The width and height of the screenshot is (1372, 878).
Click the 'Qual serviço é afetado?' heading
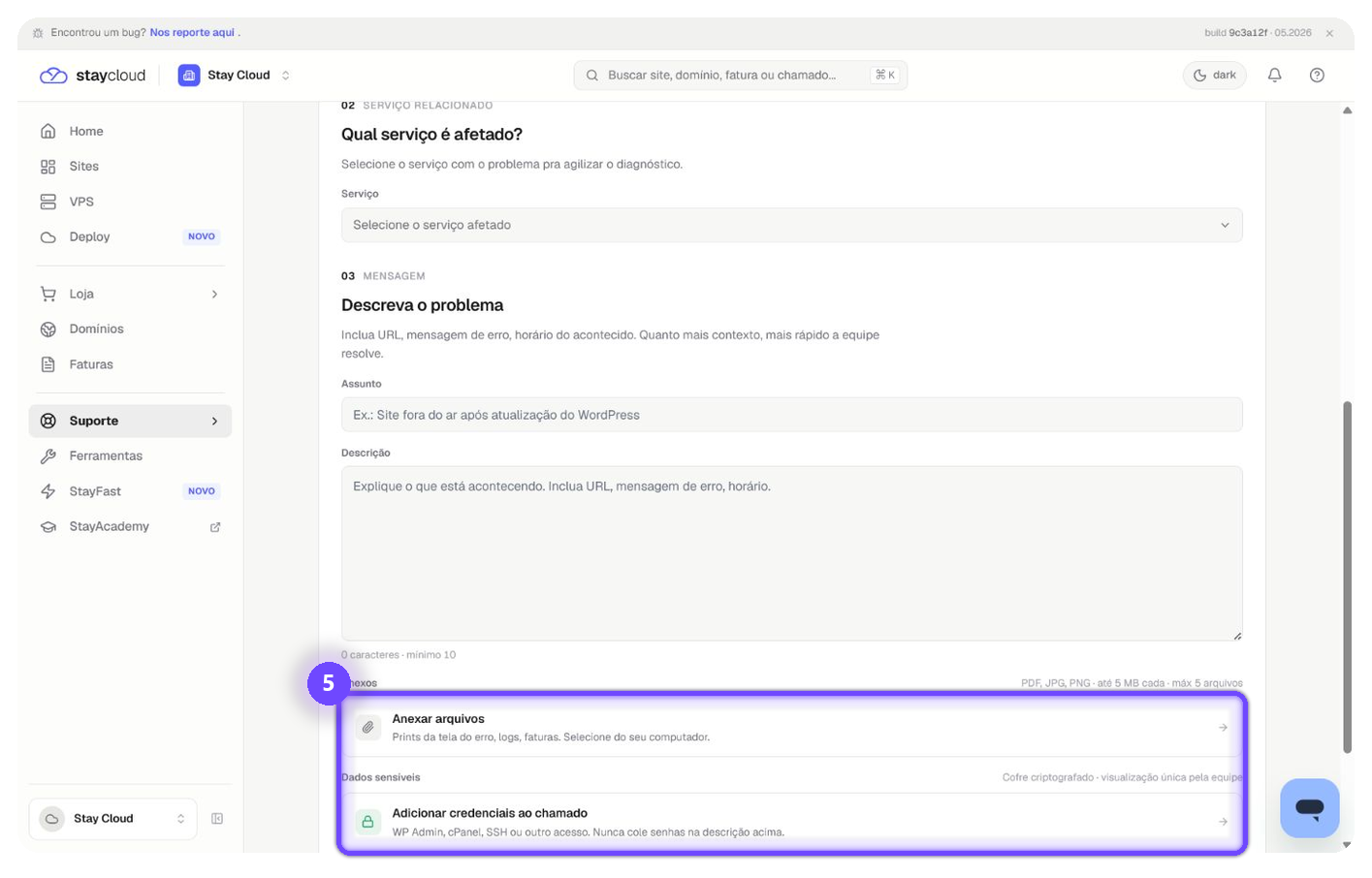[x=431, y=135]
